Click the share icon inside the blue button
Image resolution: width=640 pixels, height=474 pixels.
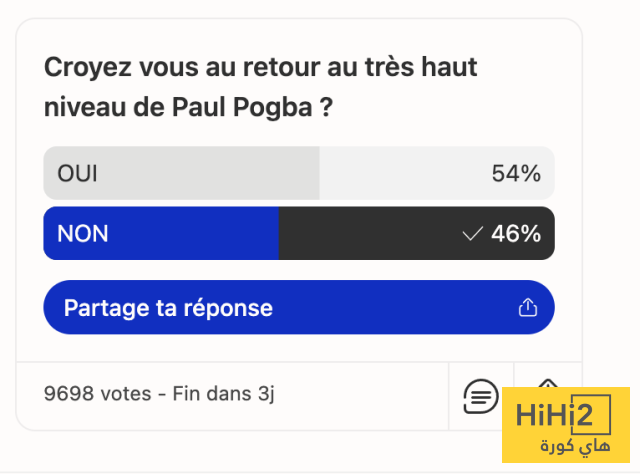(x=528, y=308)
